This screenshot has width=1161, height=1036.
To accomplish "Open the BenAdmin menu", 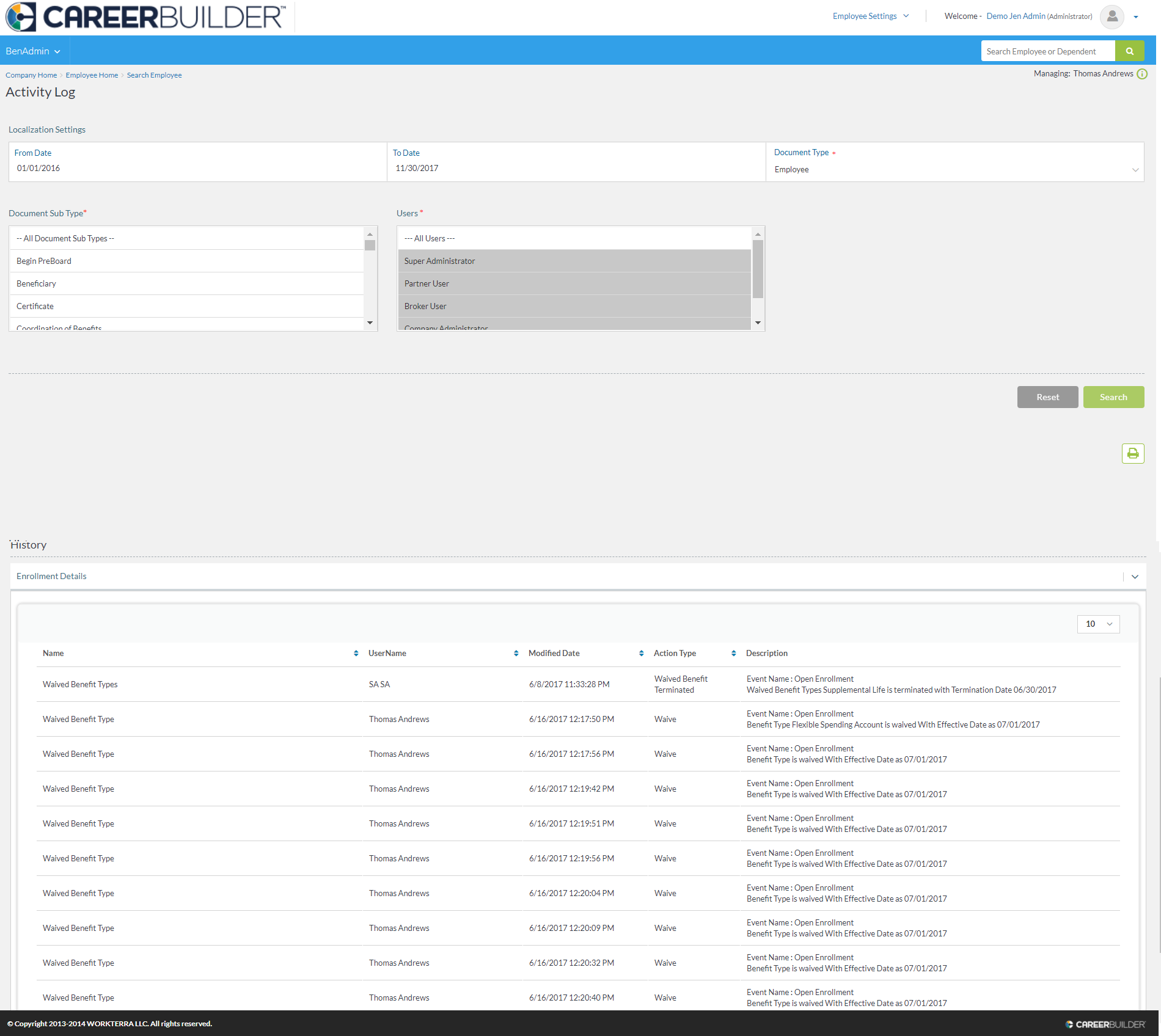I will click(33, 51).
